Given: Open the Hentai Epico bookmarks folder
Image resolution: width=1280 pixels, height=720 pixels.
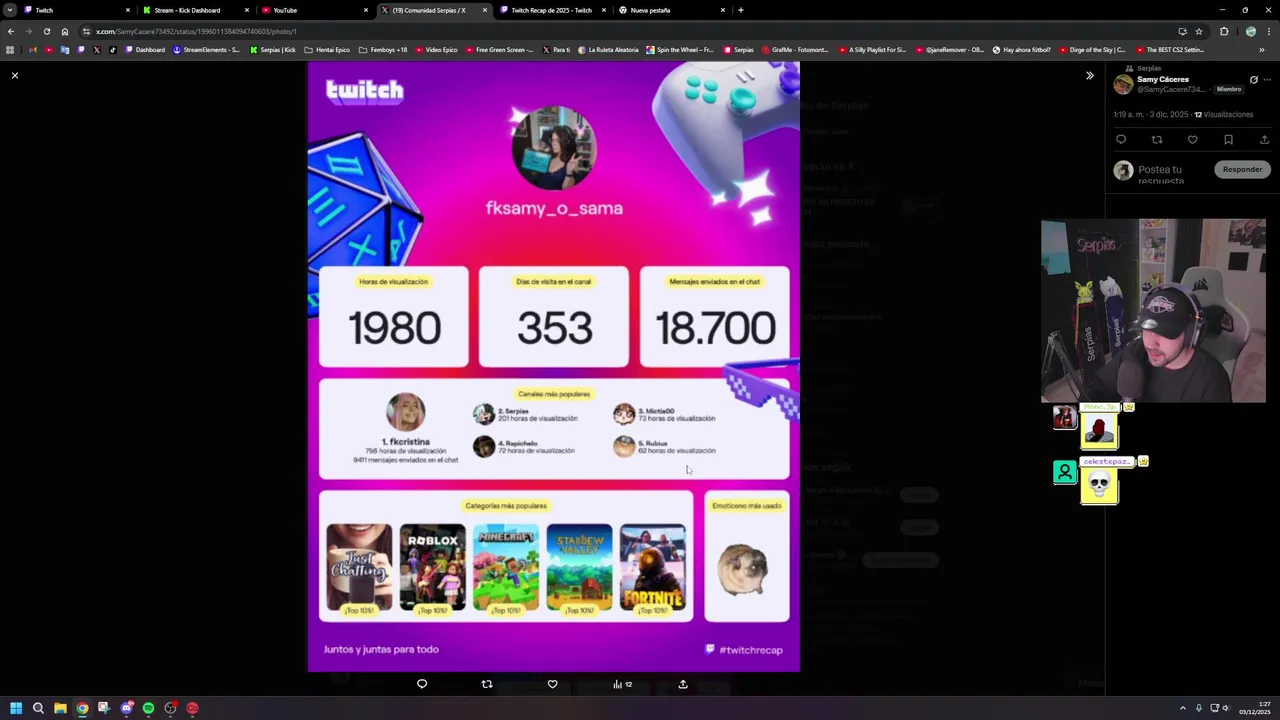Looking at the screenshot, I should 327,50.
